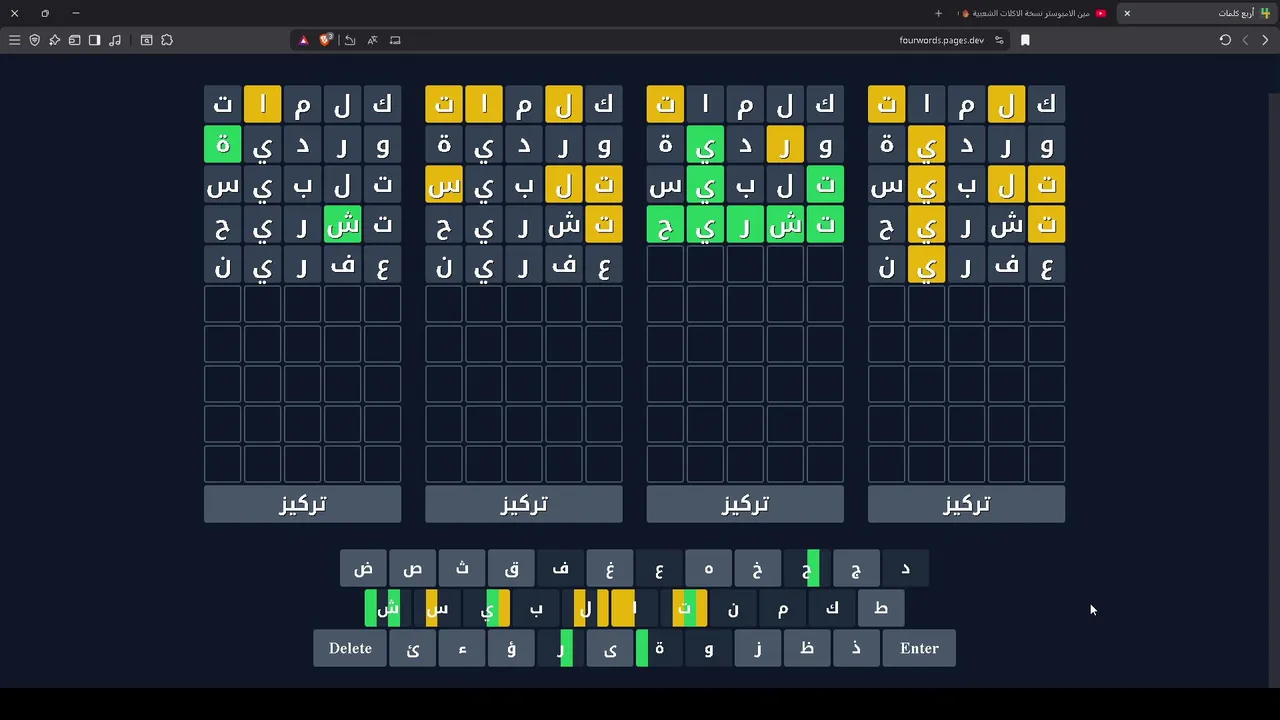Open the playlist music note icon
This screenshot has height=720, width=1280.
(x=115, y=40)
